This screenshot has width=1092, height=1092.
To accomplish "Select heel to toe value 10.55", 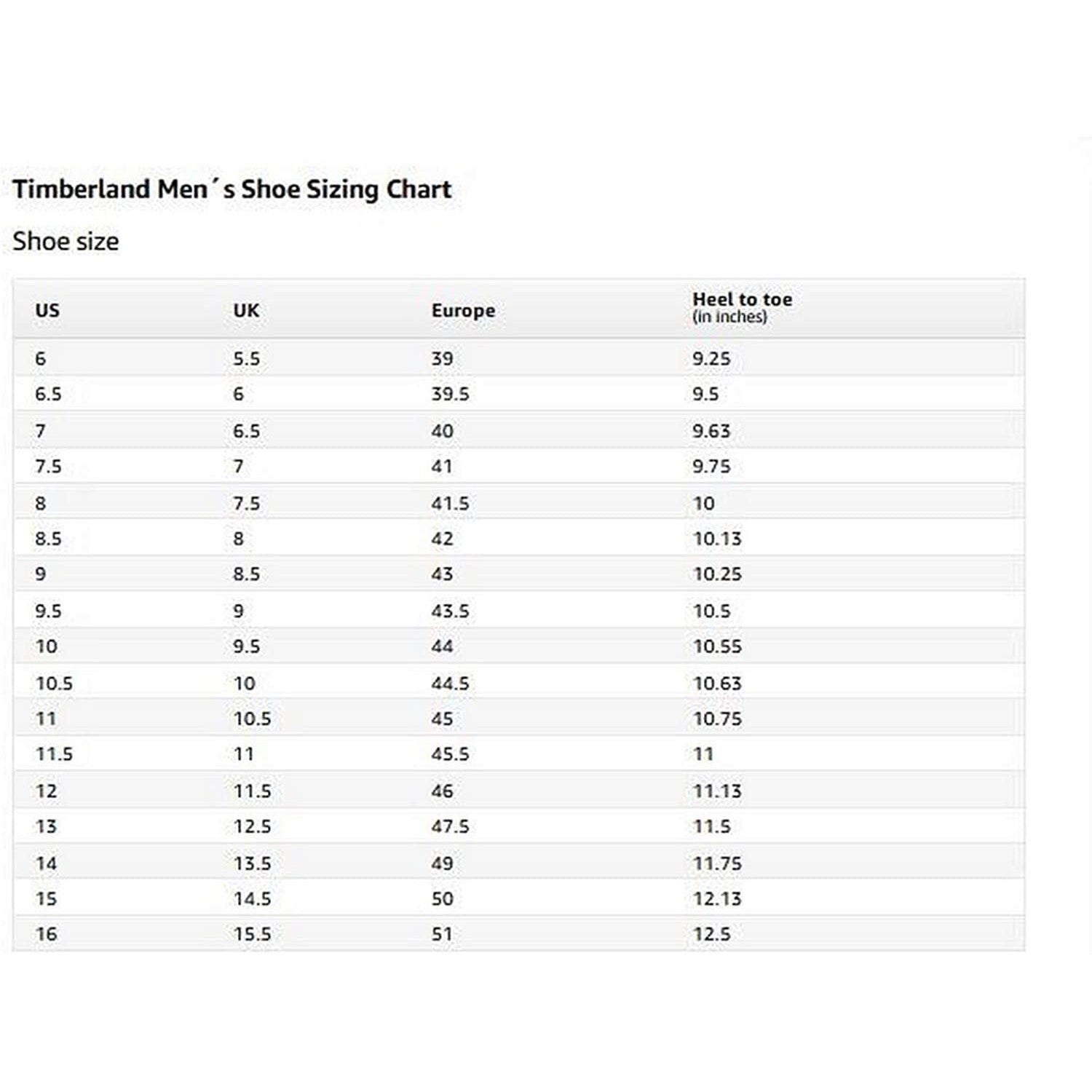I will click(717, 646).
